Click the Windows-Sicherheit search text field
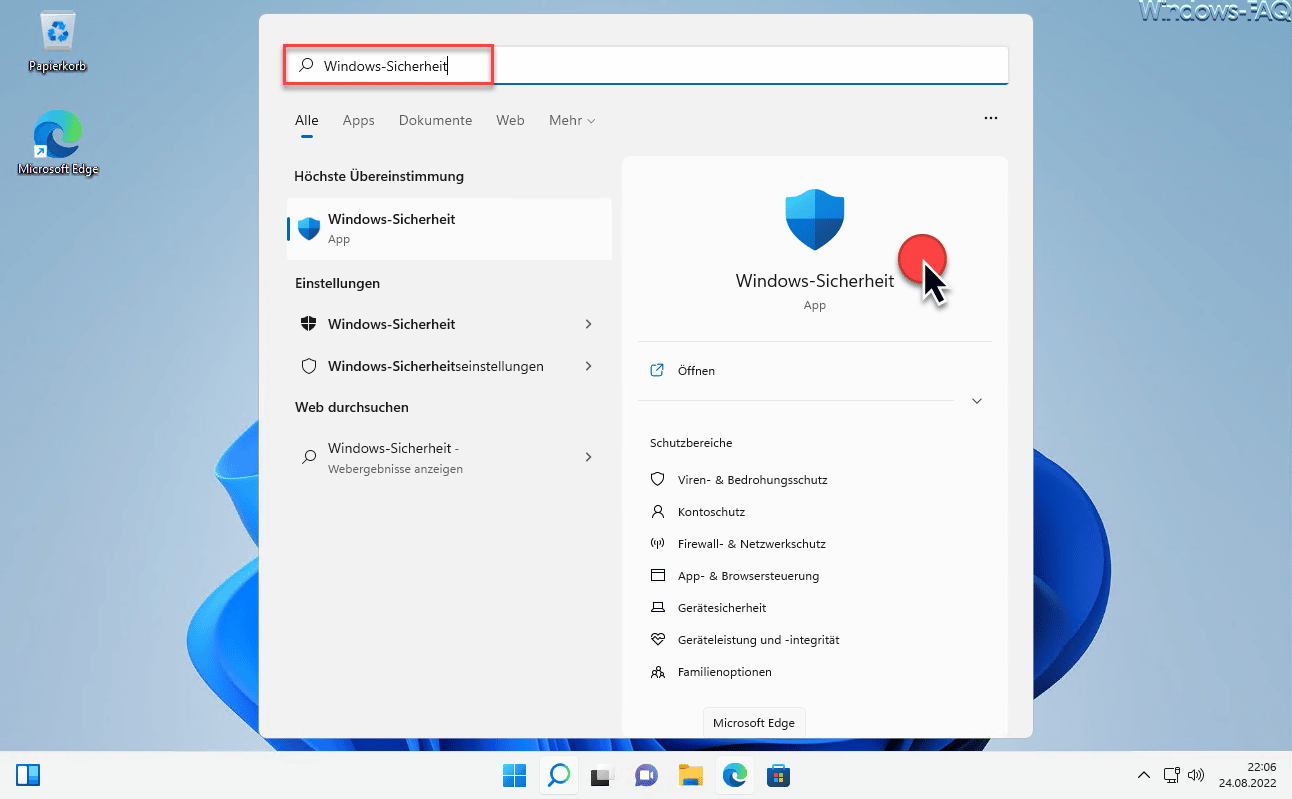 646,66
